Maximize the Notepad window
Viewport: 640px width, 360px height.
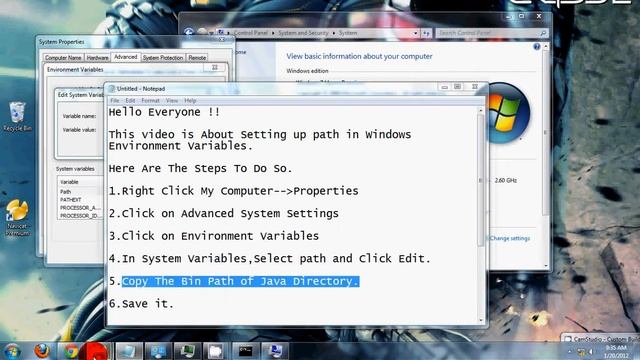[x=458, y=87]
